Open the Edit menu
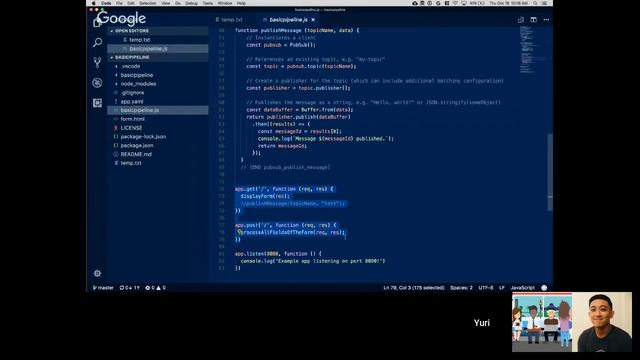640x360 pixels. pos(131,3)
